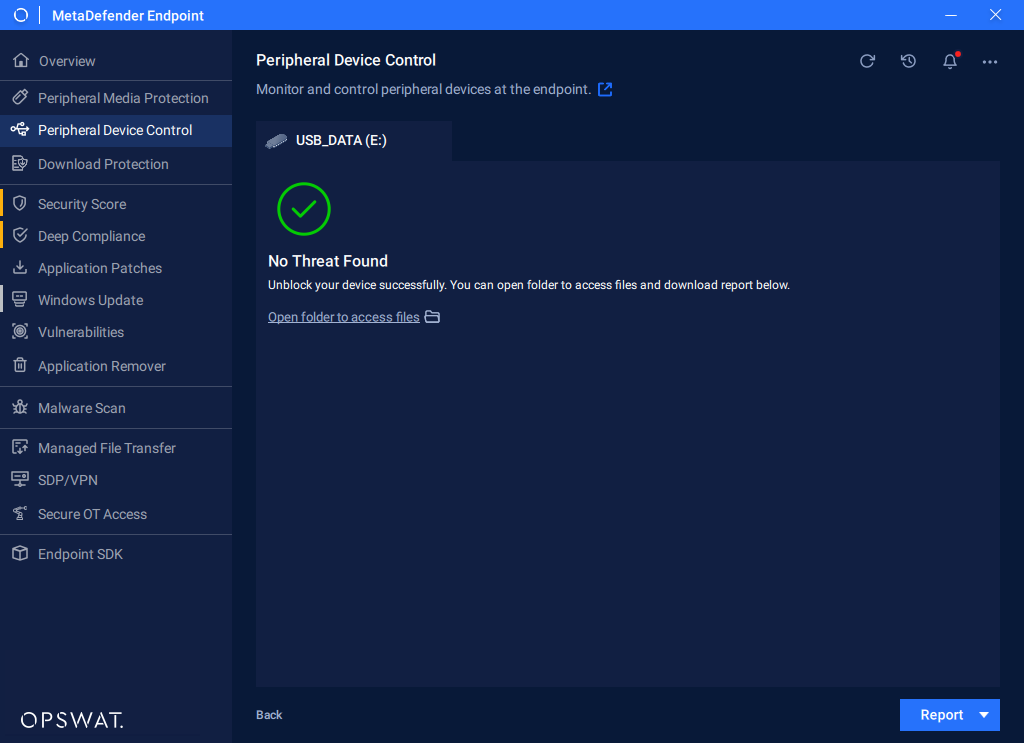Click the Endpoint SDK cube icon
This screenshot has width=1024, height=743.
20,553
